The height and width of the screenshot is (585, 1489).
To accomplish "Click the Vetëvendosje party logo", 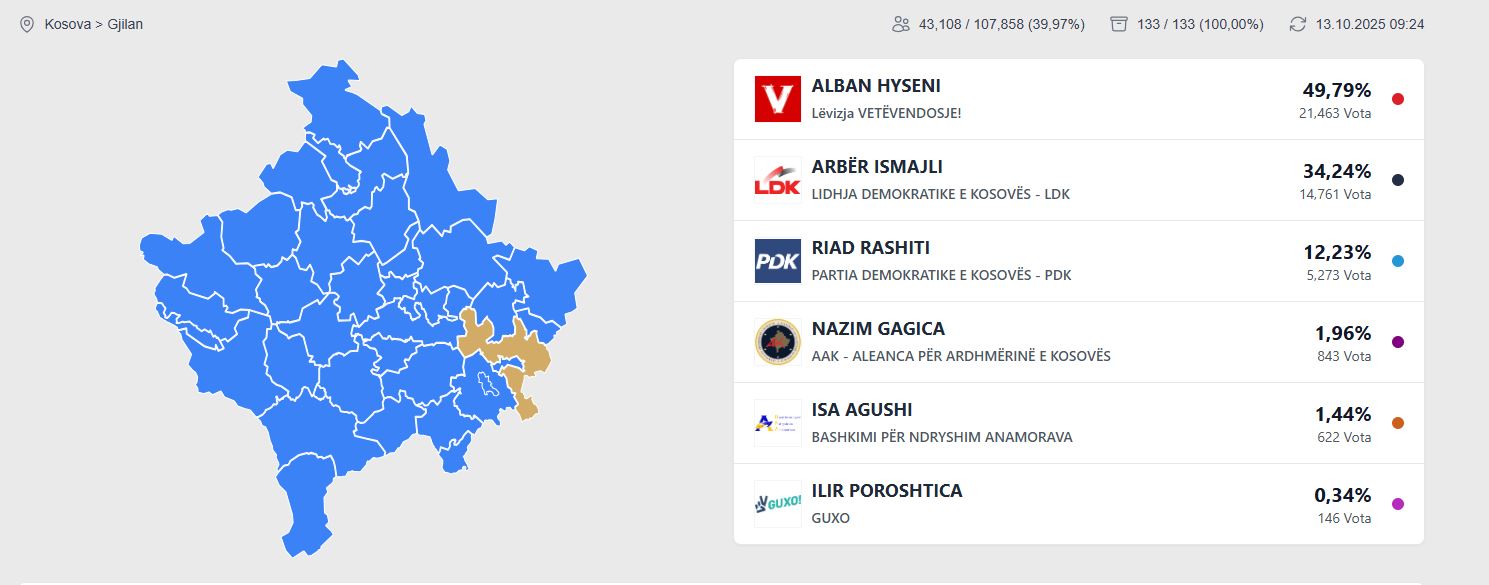I will [777, 99].
